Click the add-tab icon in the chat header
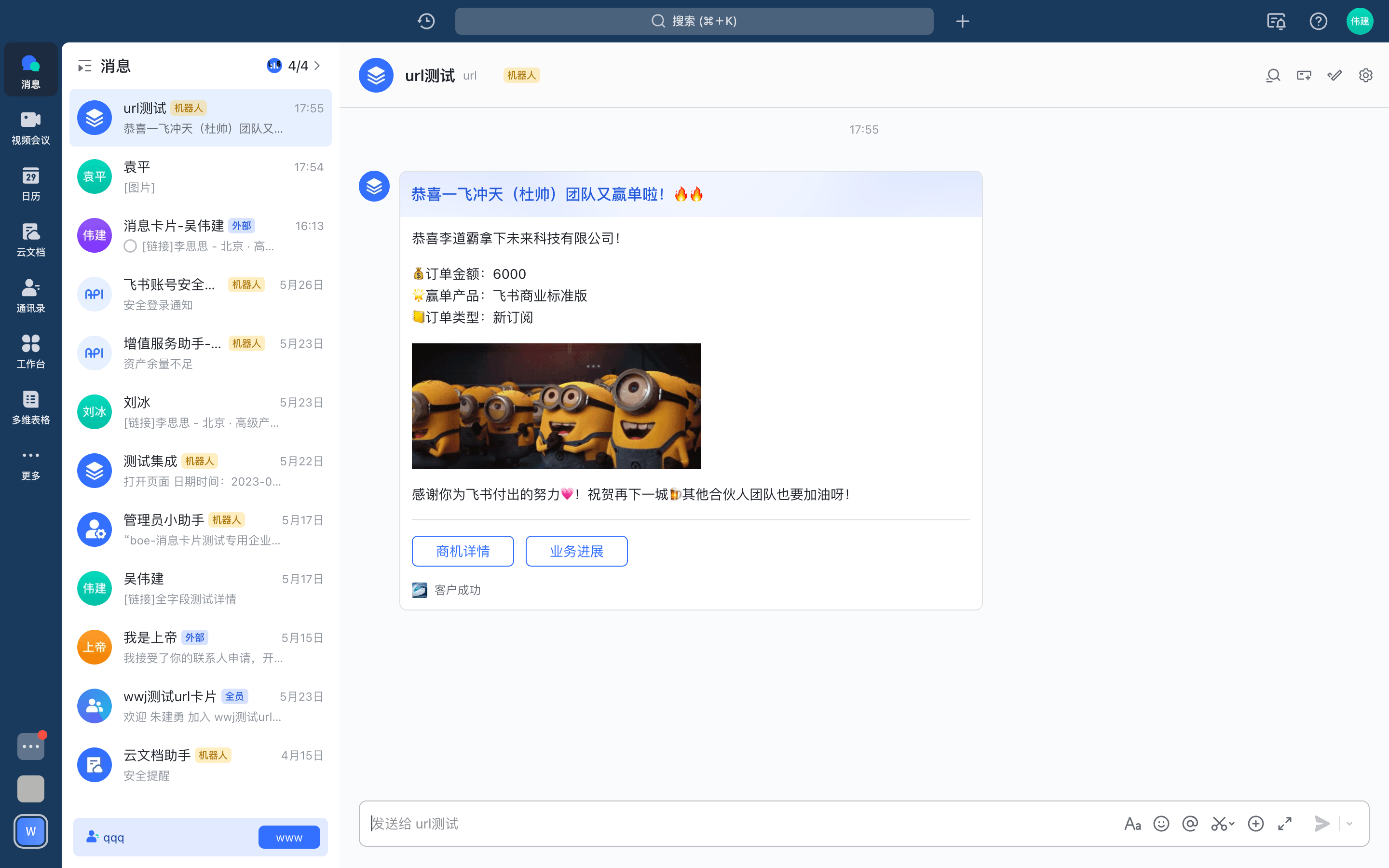Image resolution: width=1389 pixels, height=868 pixels. (x=1304, y=75)
